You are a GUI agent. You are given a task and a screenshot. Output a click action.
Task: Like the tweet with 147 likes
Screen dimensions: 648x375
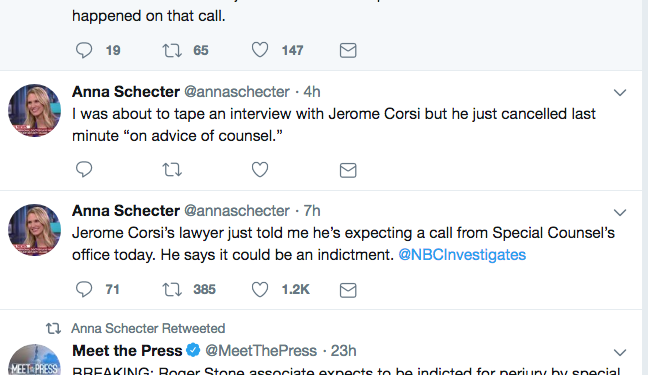pos(260,50)
